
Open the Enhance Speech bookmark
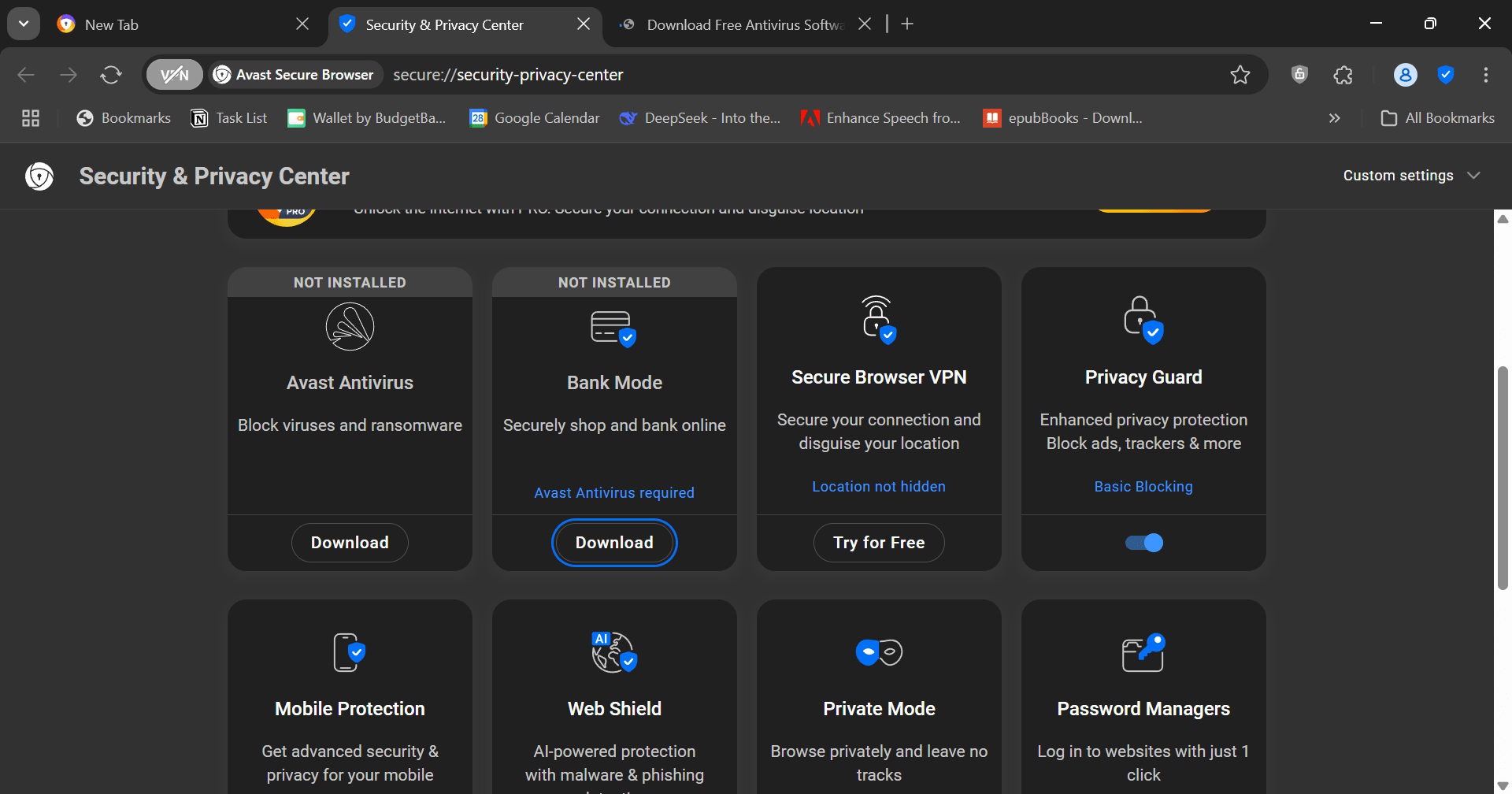(881, 118)
